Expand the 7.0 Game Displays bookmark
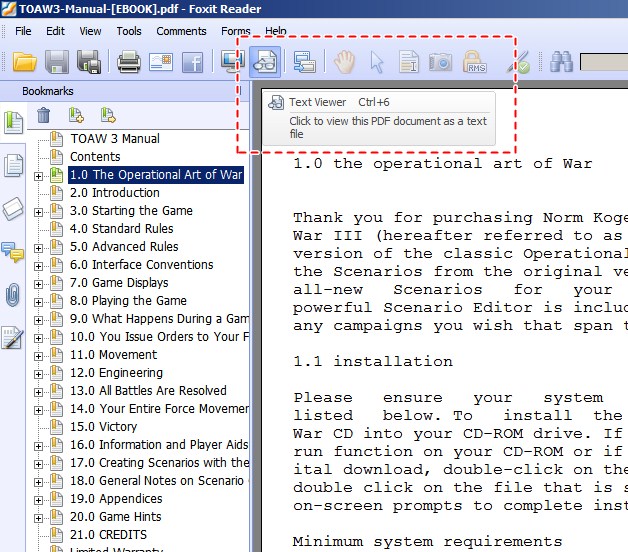 point(38,284)
